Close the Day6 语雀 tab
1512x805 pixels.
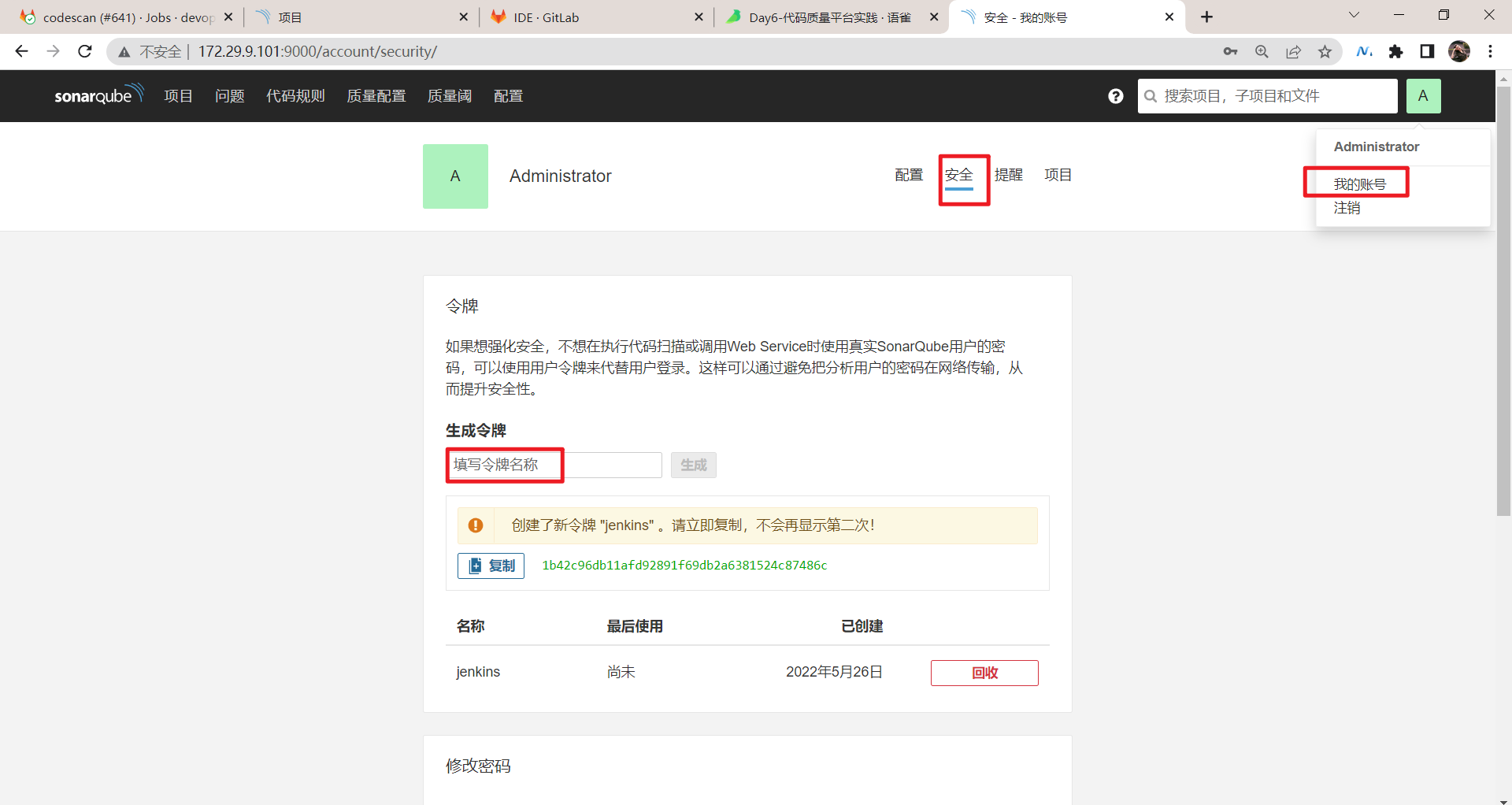point(934,17)
